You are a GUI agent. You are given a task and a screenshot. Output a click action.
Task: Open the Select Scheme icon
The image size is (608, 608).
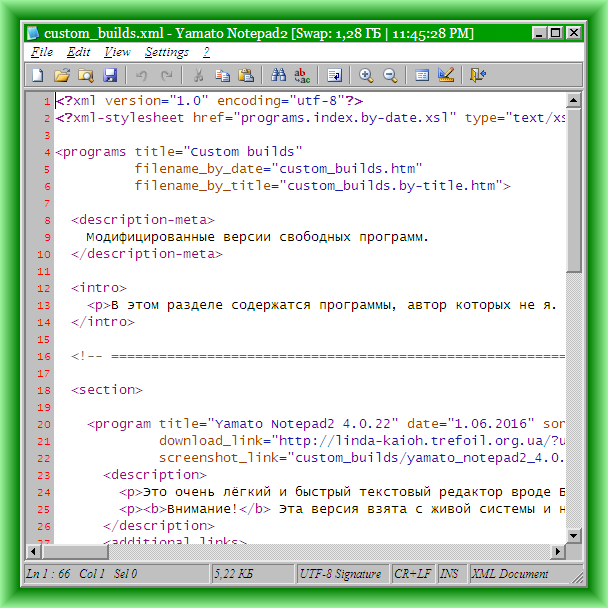point(422,75)
